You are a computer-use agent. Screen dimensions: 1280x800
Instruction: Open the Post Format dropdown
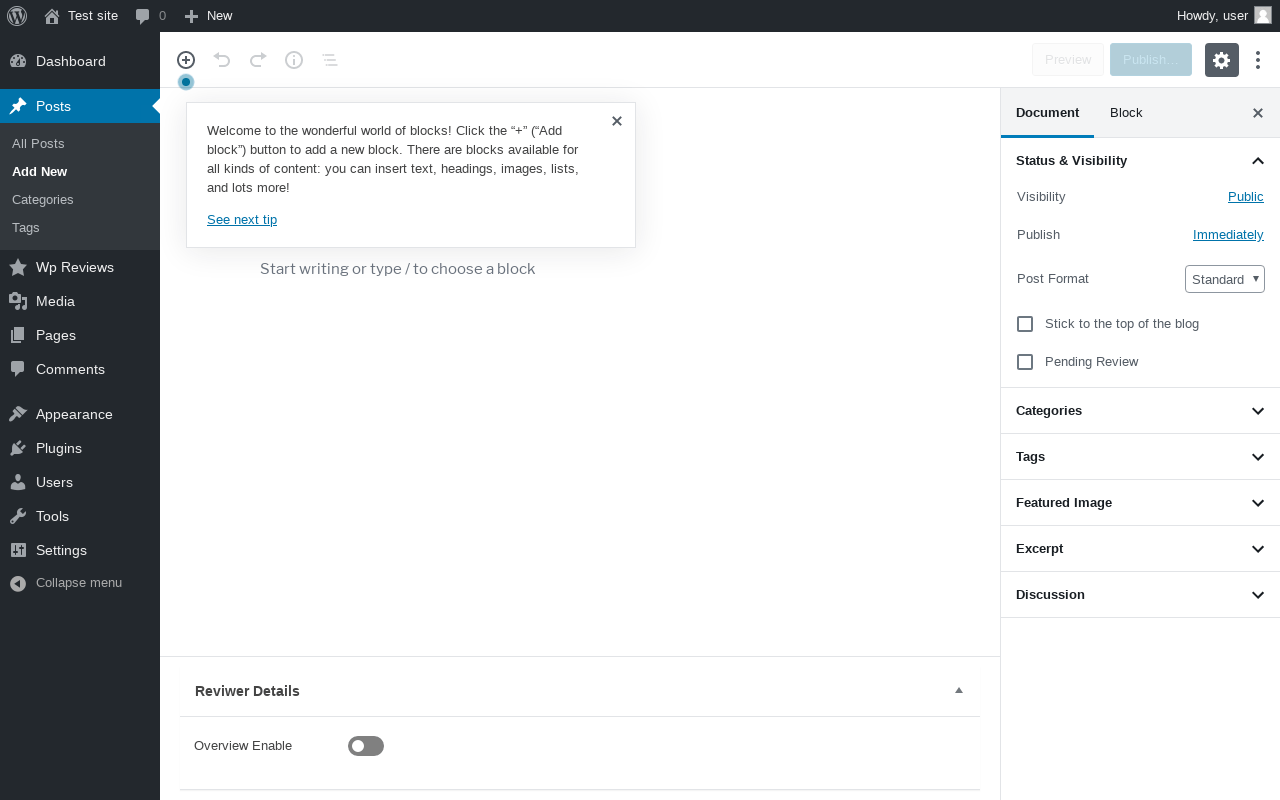tap(1224, 279)
